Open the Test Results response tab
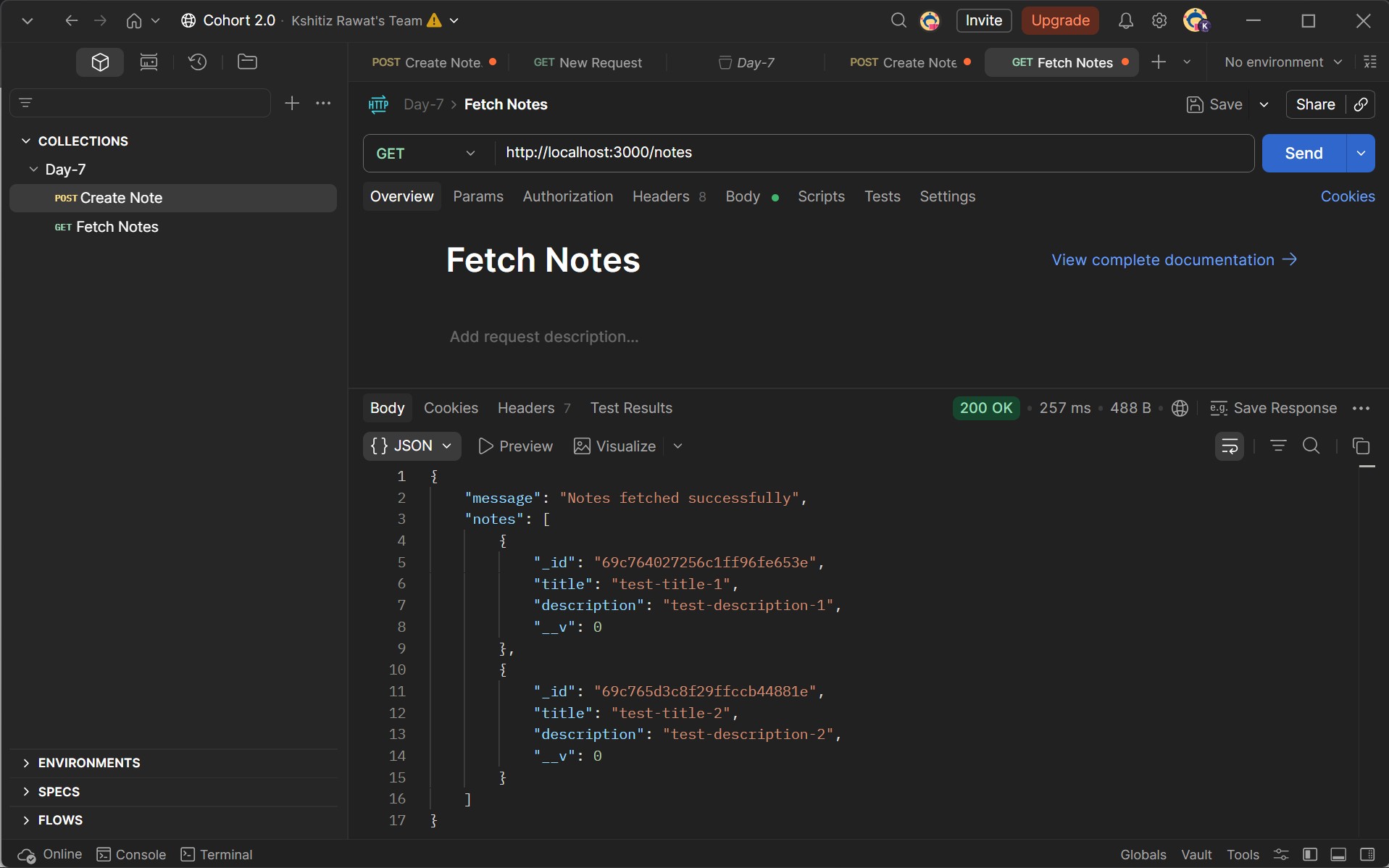1389x868 pixels. 630,408
